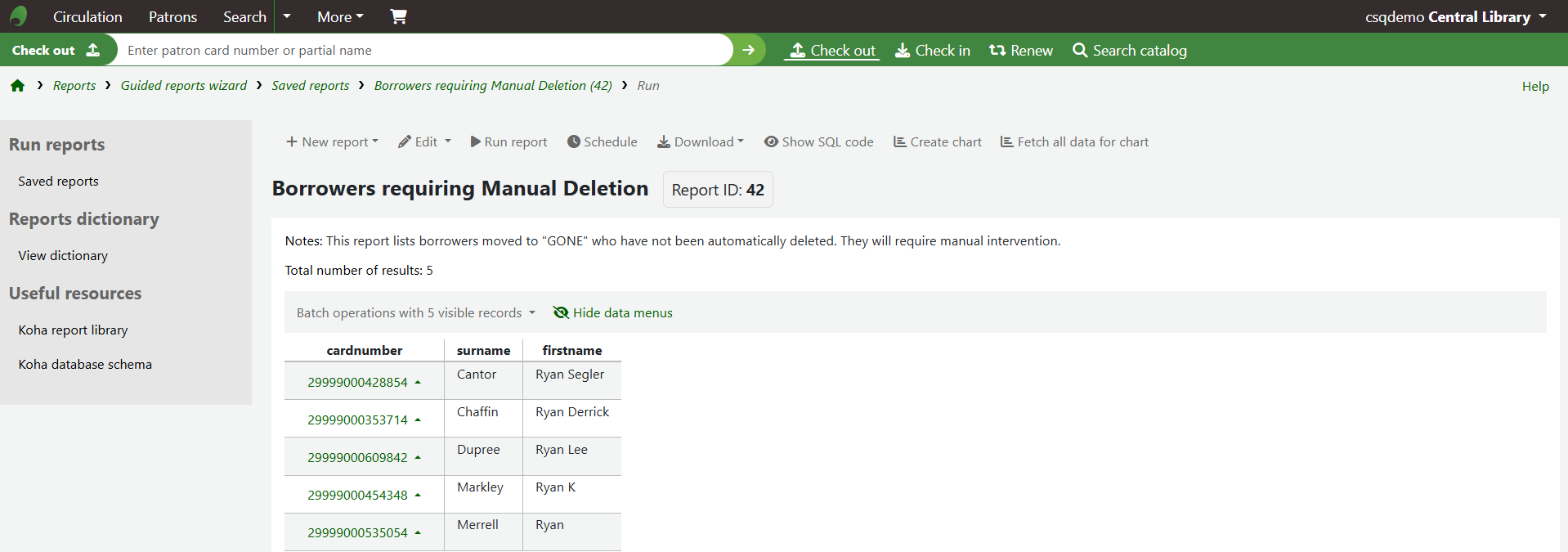Open the More menu in top bar
The height and width of the screenshot is (552, 1568).
point(340,16)
